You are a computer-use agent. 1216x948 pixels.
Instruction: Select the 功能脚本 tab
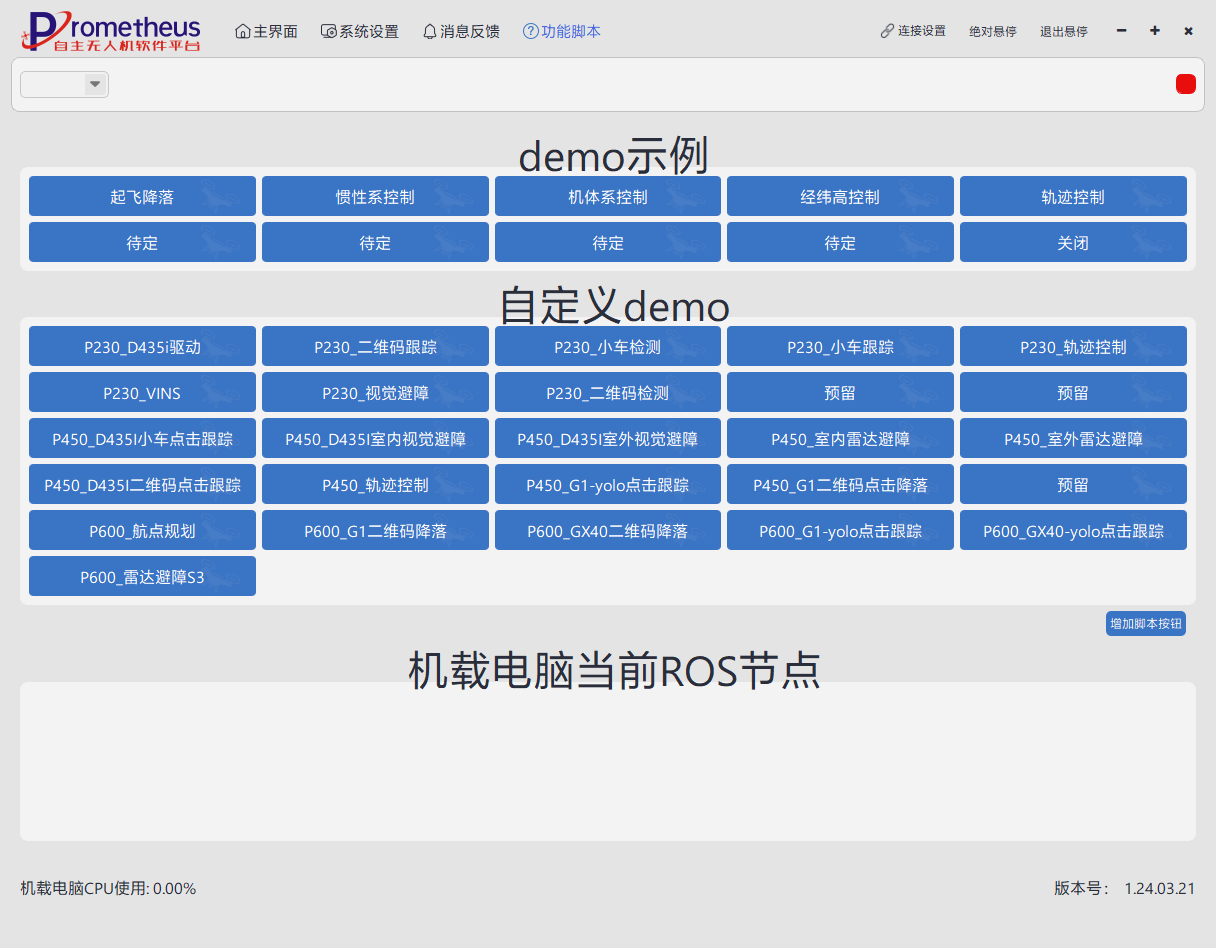(x=561, y=32)
